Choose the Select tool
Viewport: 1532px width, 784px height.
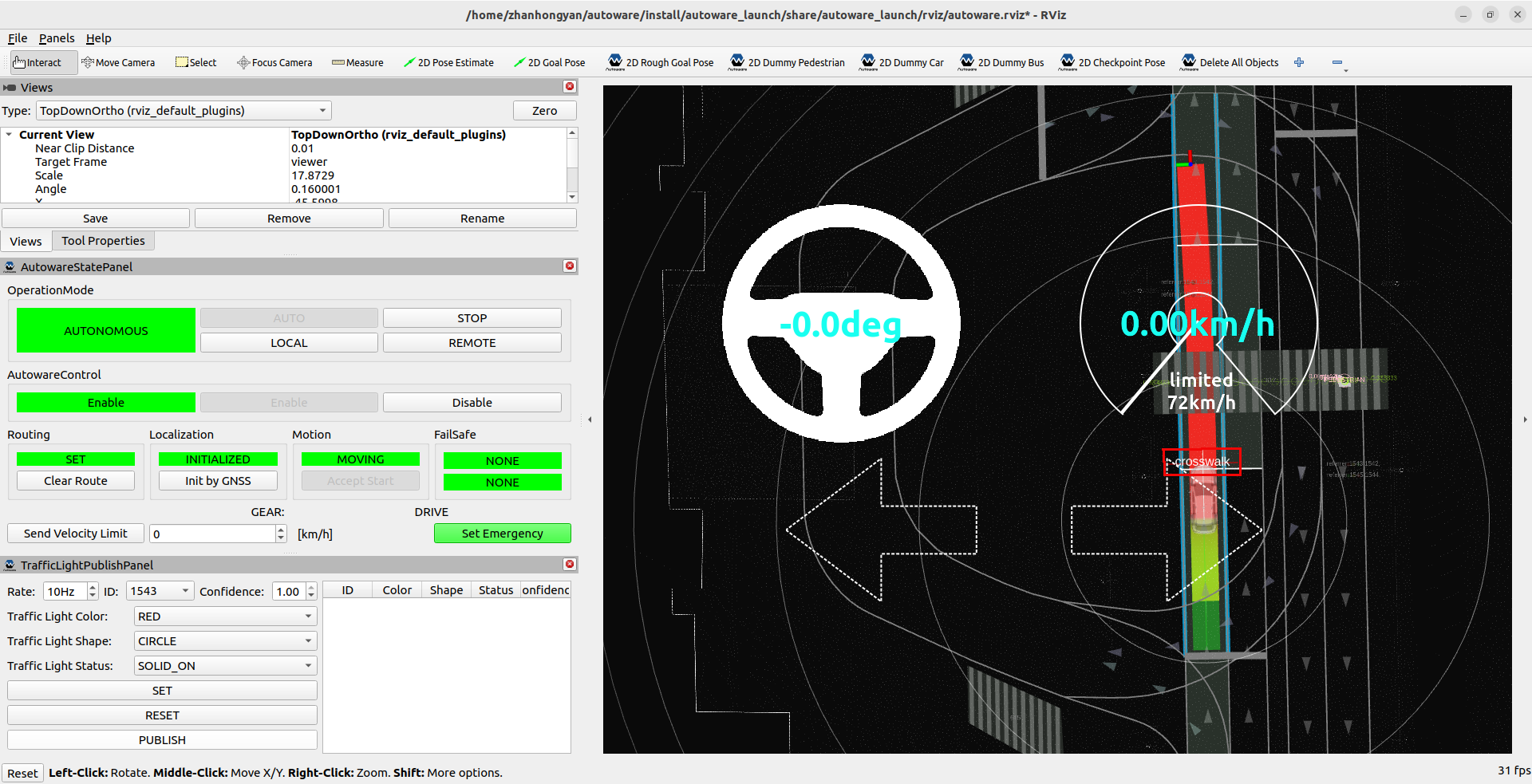[195, 62]
